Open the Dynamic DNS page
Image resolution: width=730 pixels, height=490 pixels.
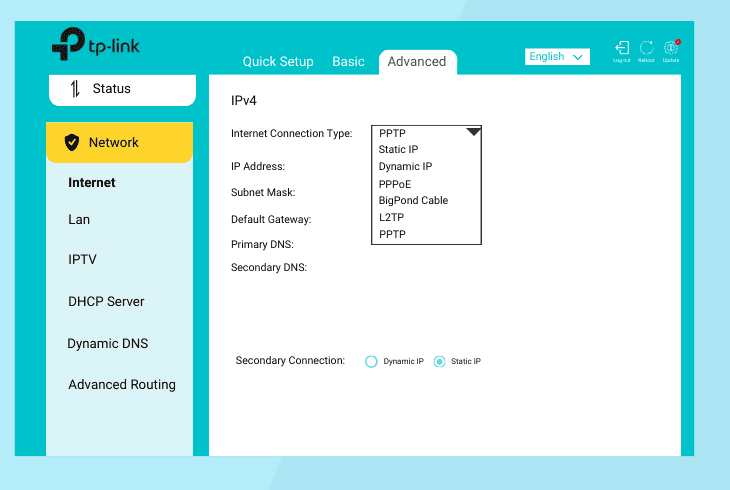pos(108,344)
